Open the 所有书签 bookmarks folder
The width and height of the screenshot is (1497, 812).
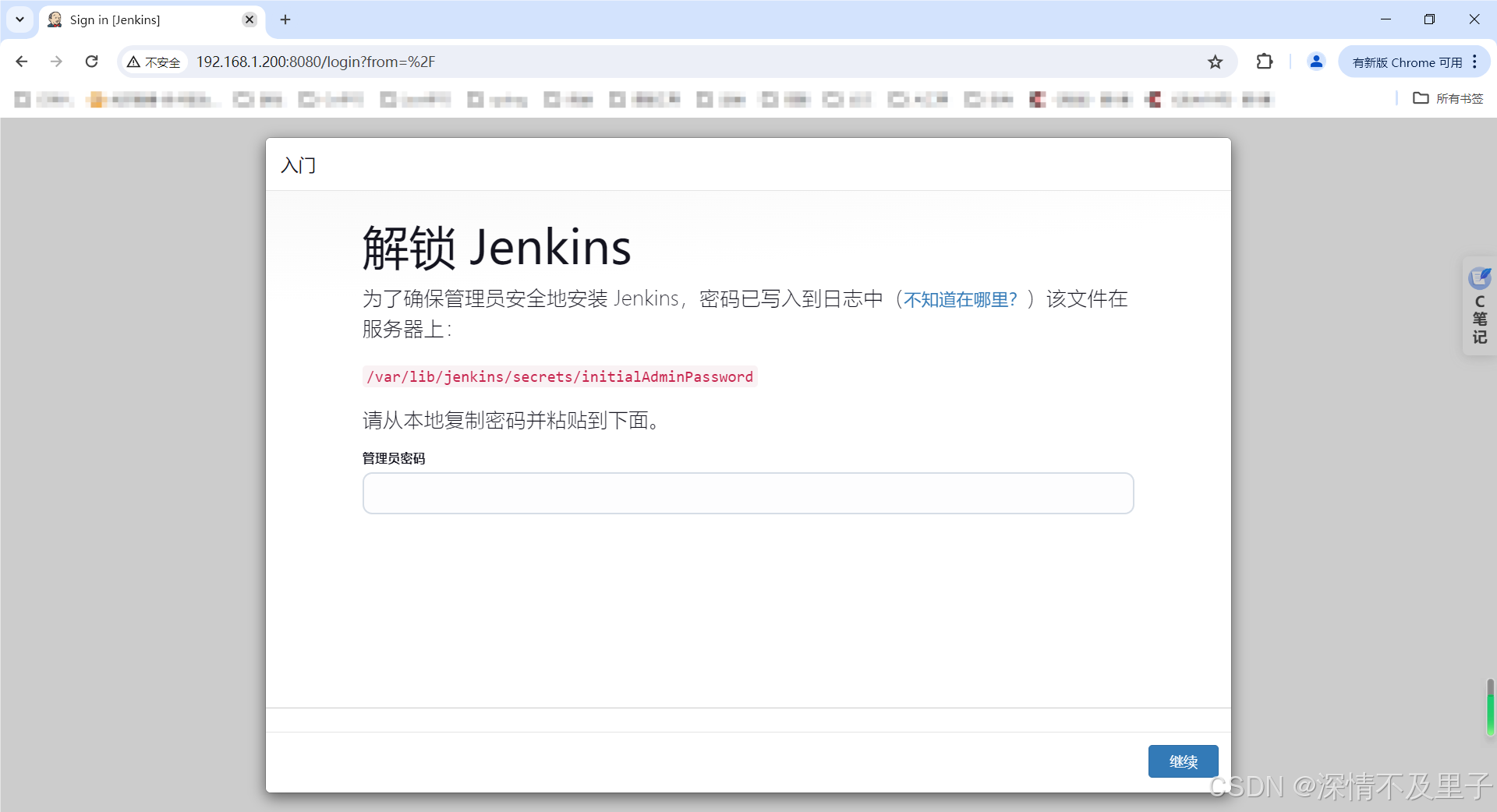pos(1449,99)
